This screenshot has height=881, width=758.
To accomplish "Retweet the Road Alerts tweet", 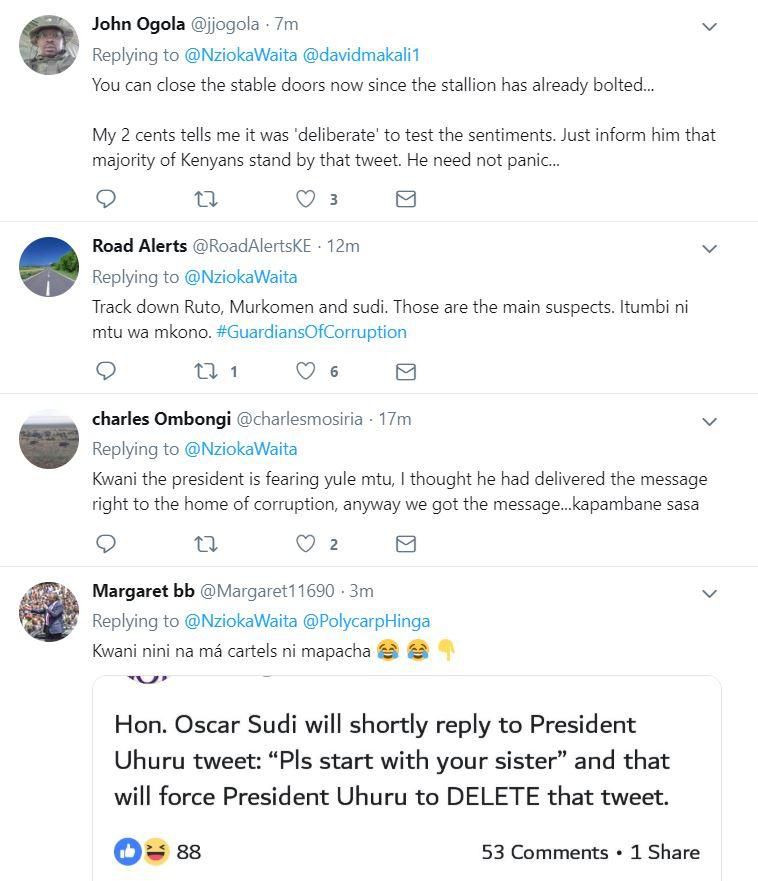I will point(205,371).
